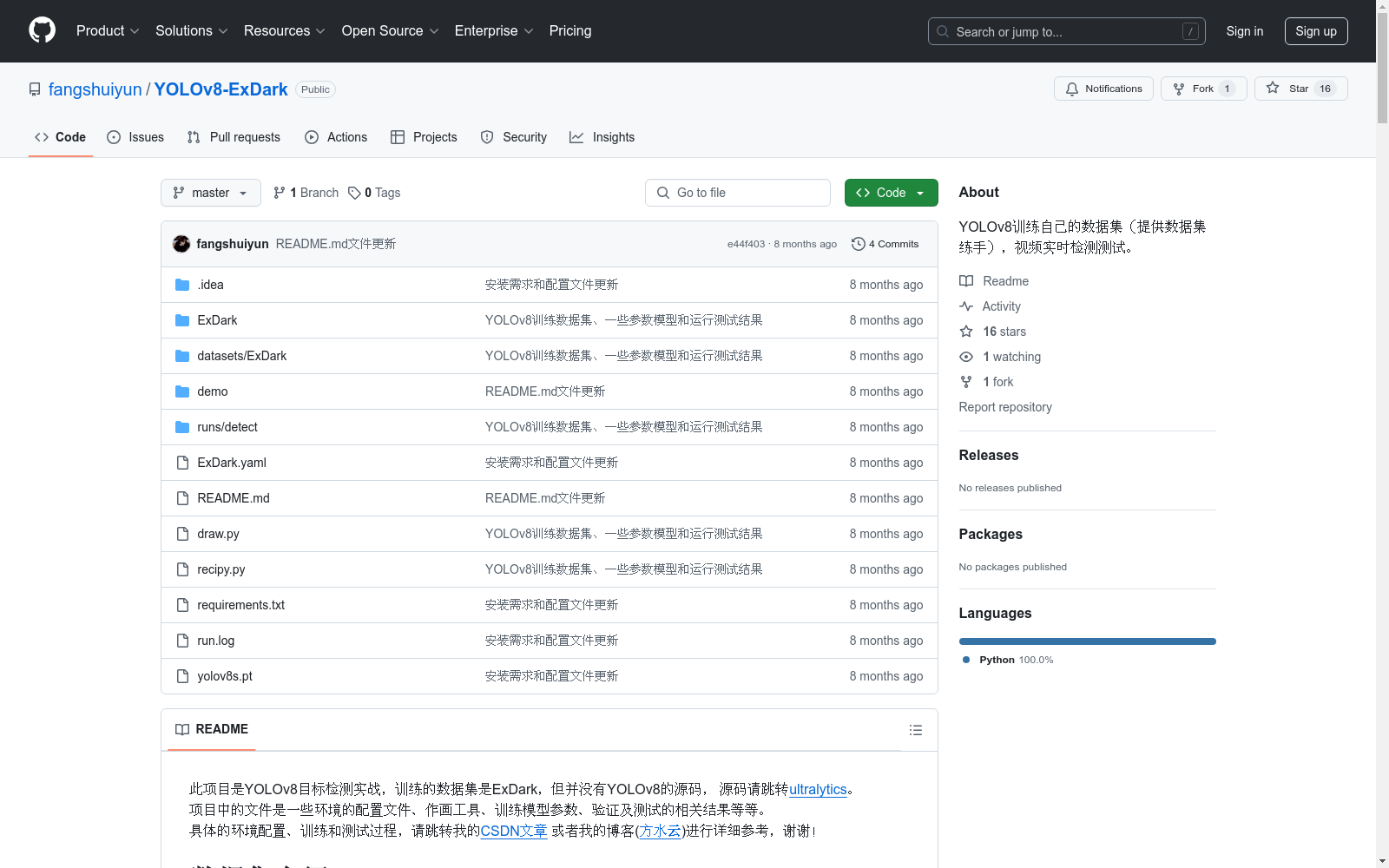Open the master branch selector dropdown
Screen dimensions: 1389x868
[211, 193]
